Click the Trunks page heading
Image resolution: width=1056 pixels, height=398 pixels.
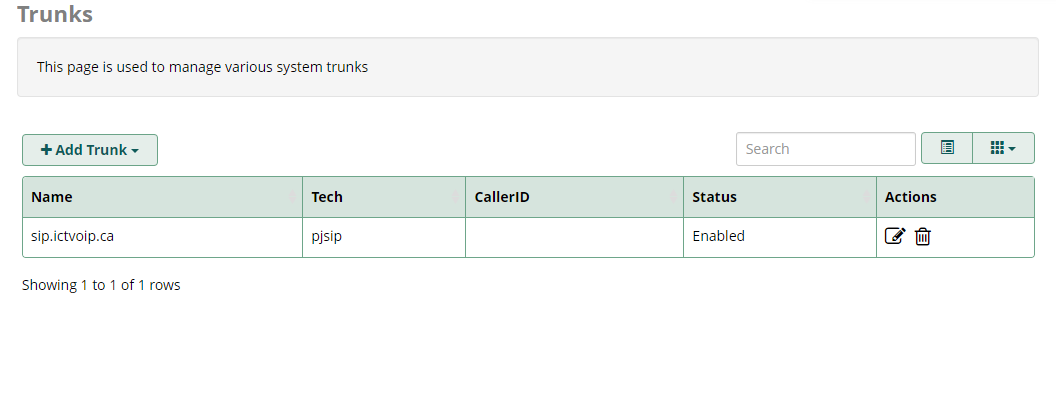click(55, 13)
